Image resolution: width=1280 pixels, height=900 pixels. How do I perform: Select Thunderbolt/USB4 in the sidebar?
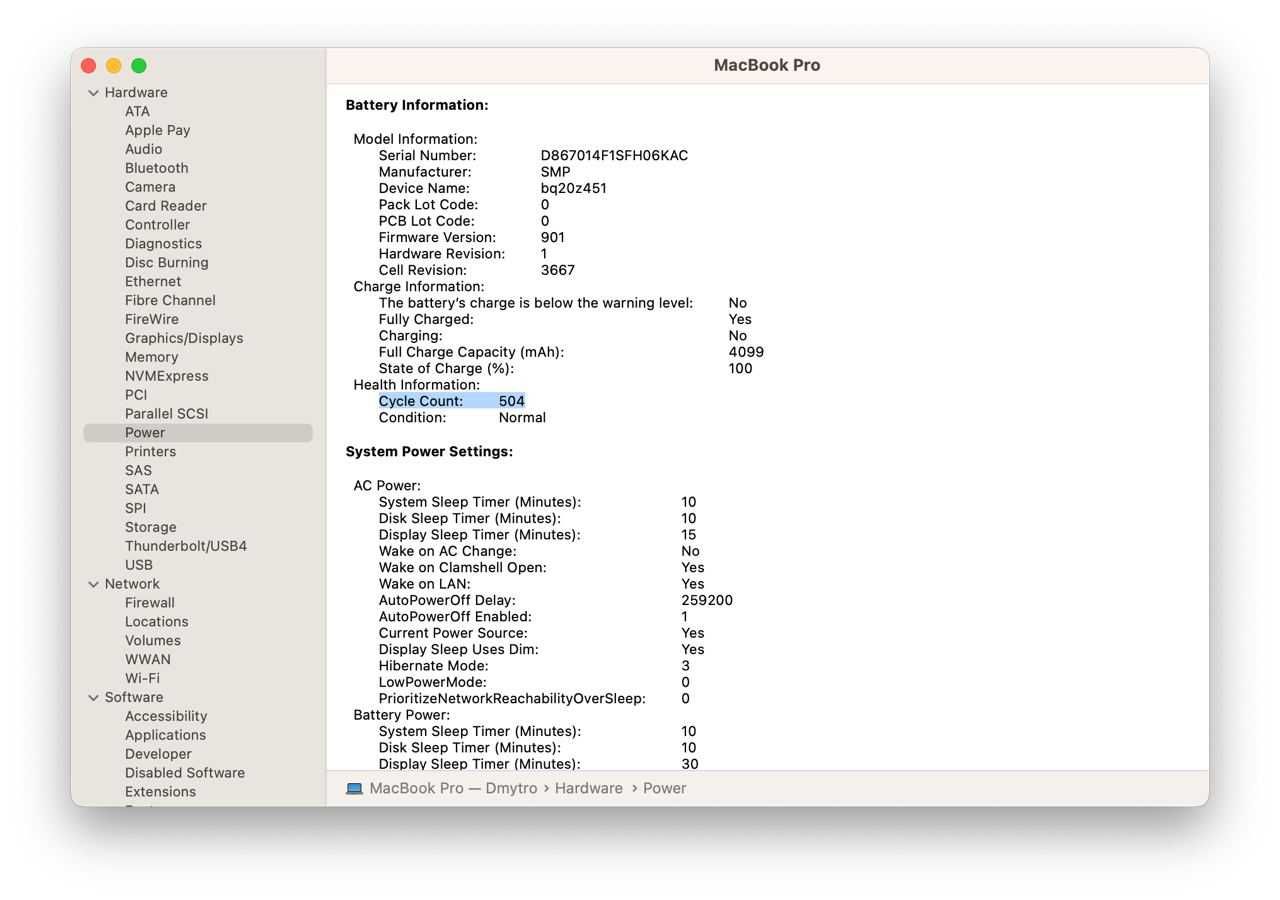point(185,546)
